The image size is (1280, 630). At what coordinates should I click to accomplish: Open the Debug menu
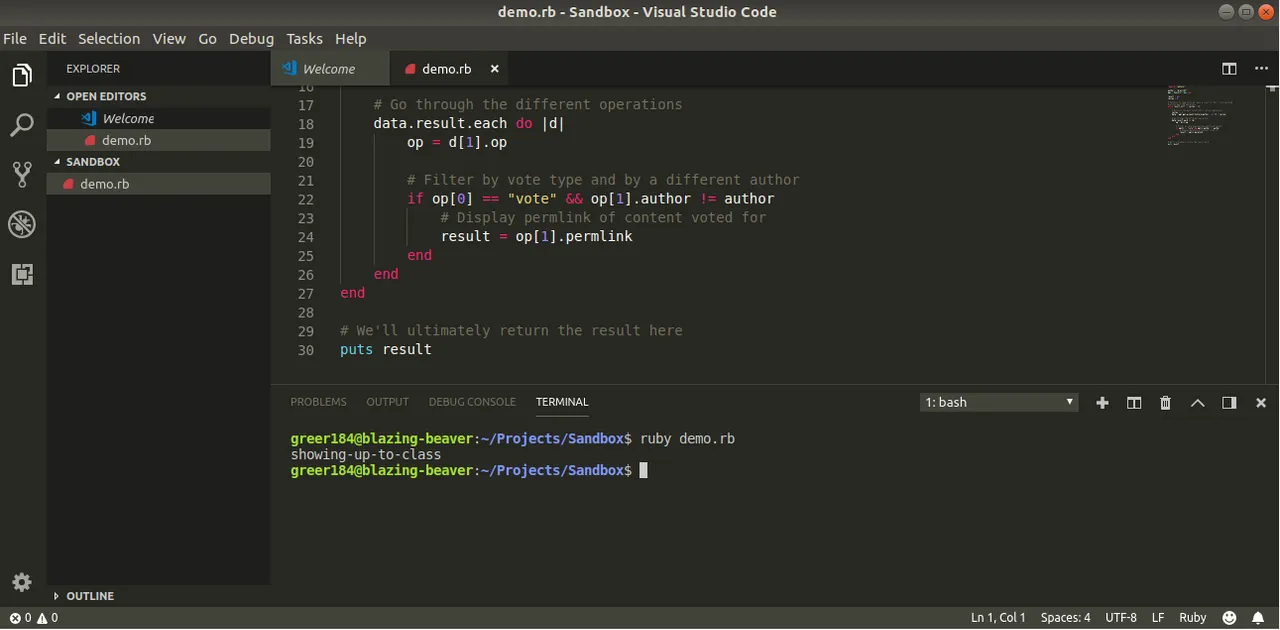pos(251,38)
